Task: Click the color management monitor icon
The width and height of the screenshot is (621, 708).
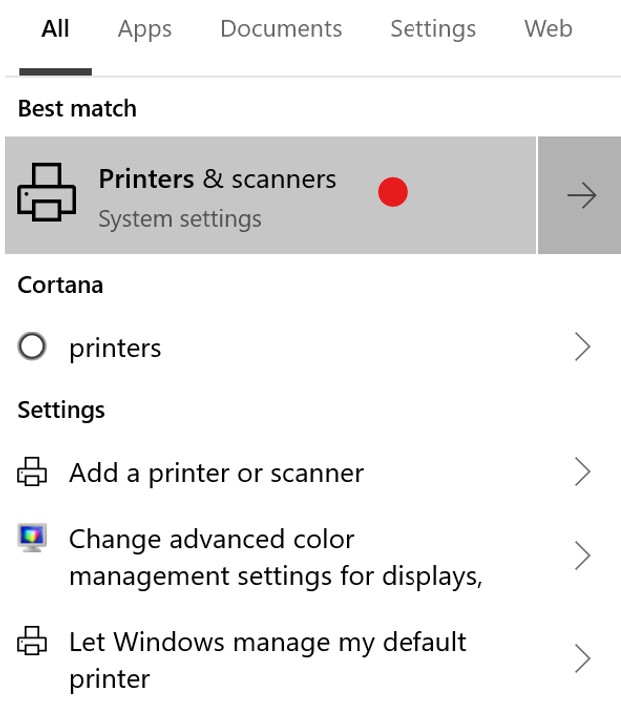Action: coord(32,539)
